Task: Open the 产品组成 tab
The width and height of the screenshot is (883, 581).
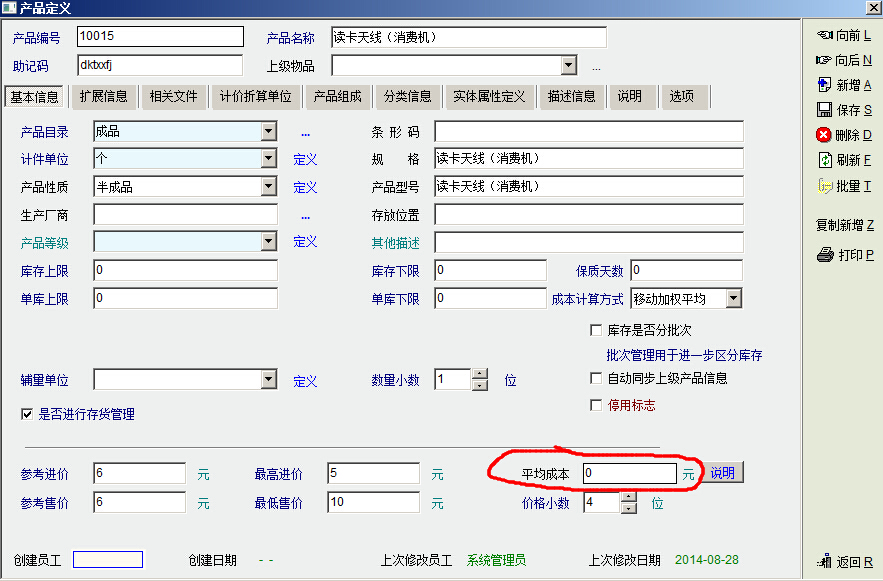Action: tap(338, 97)
